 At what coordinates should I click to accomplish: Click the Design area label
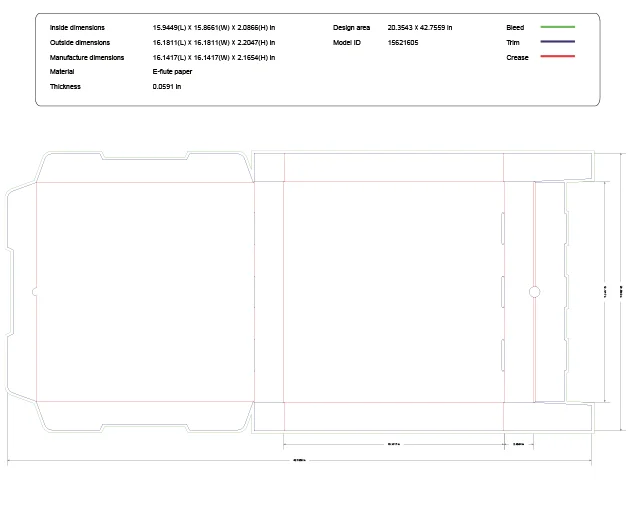[352, 28]
